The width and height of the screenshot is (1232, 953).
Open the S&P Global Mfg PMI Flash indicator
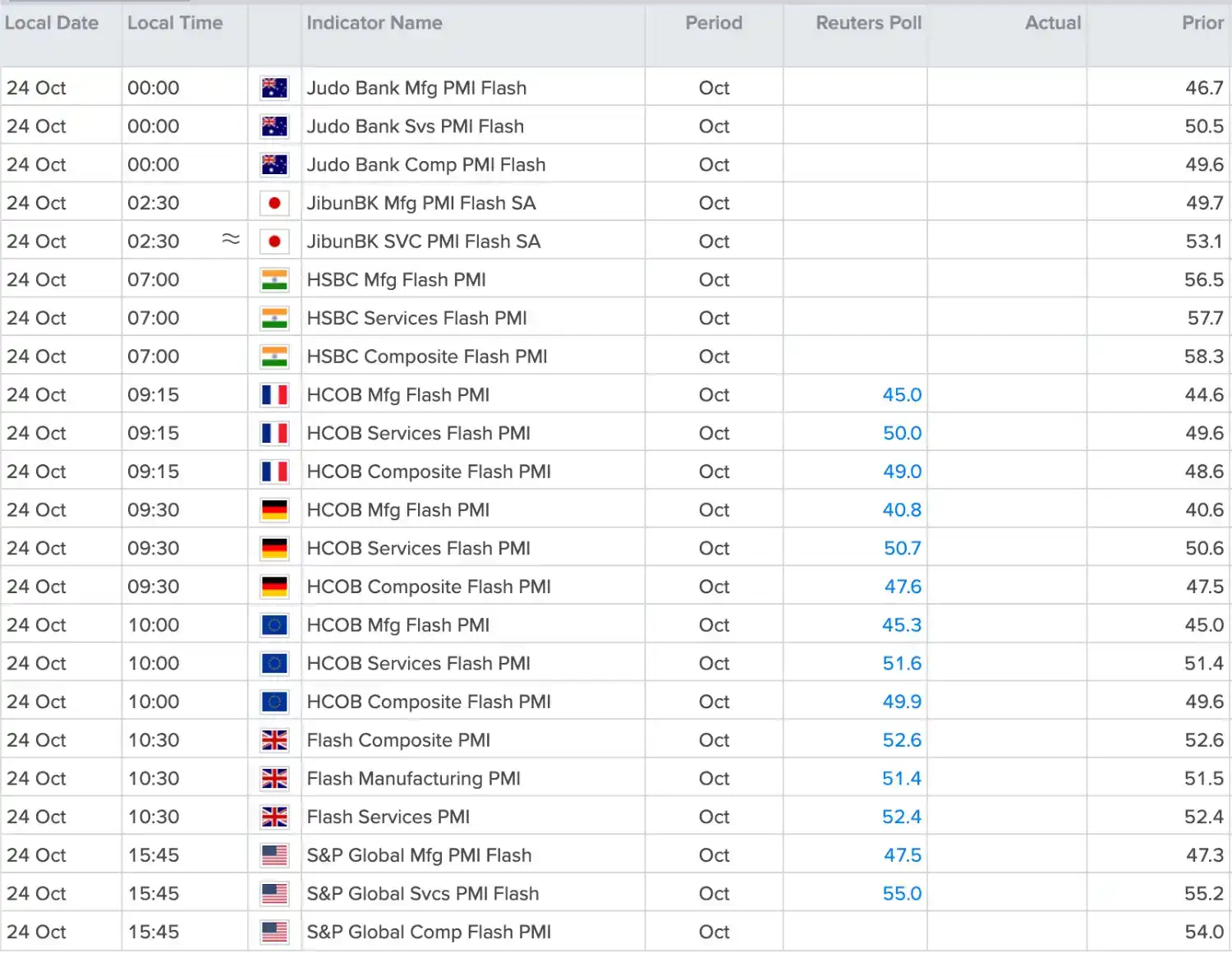tap(419, 855)
